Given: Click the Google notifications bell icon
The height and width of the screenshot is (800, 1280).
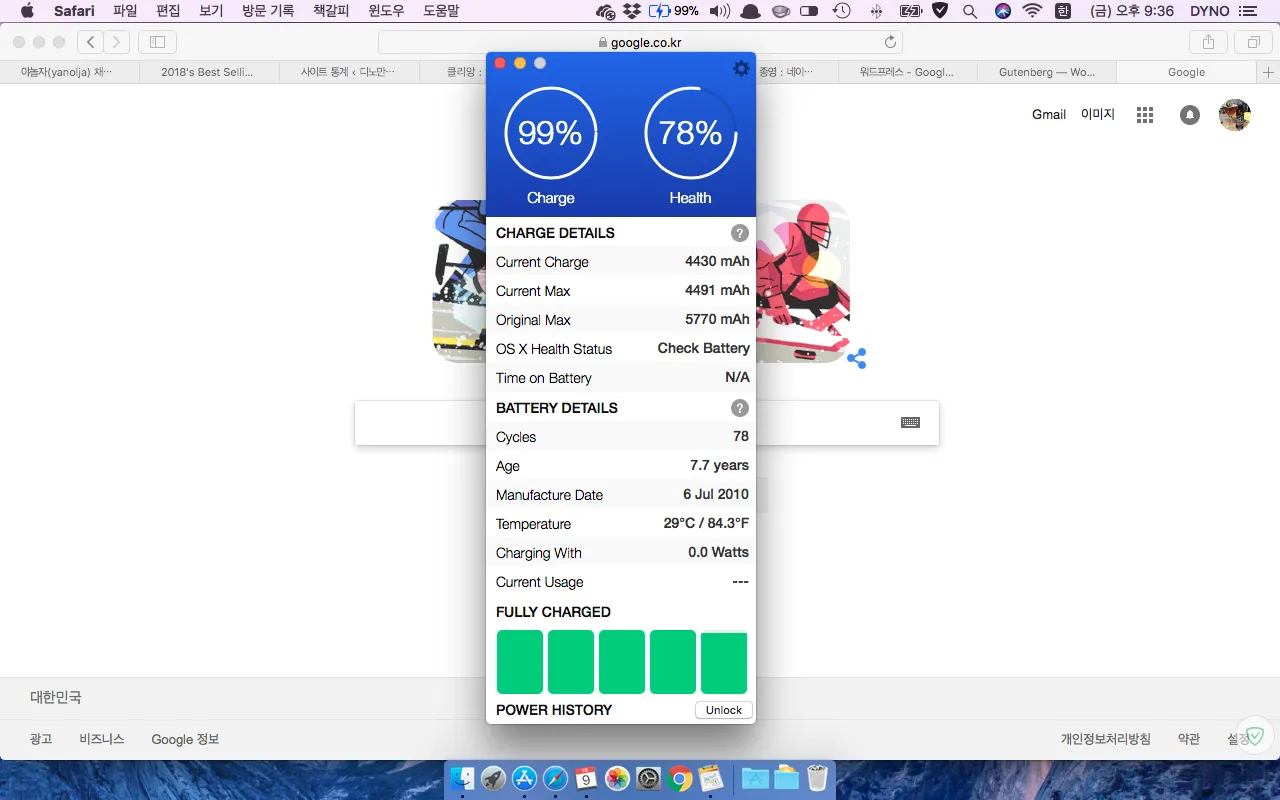Looking at the screenshot, I should tap(1189, 115).
